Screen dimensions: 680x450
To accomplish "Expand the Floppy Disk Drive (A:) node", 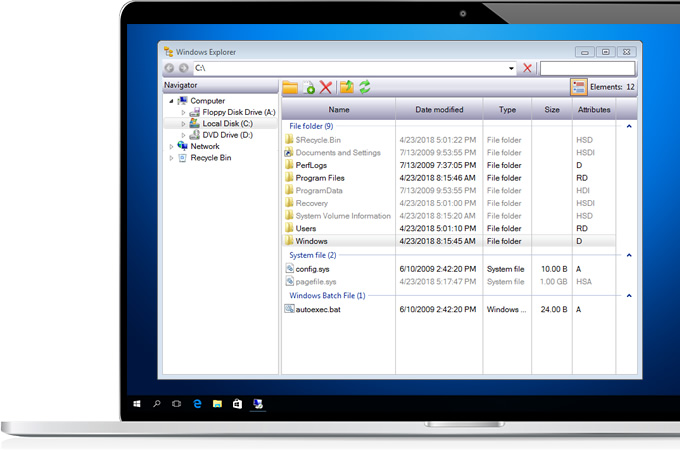I will [x=183, y=112].
